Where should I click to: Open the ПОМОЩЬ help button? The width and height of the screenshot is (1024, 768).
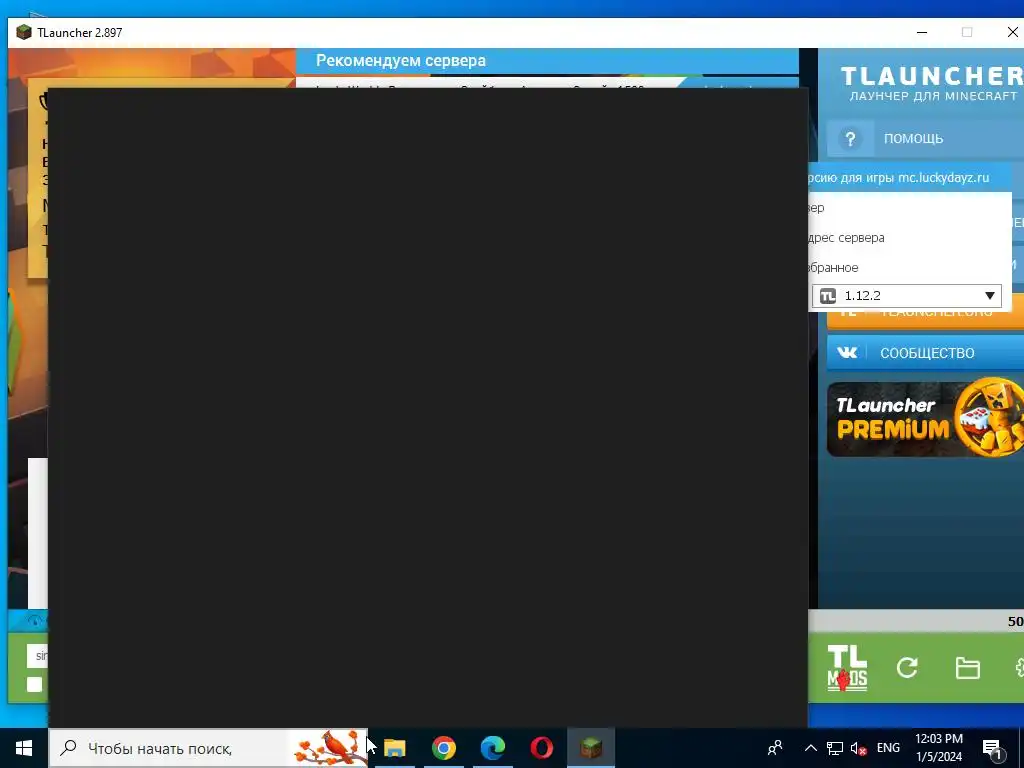(x=925, y=138)
